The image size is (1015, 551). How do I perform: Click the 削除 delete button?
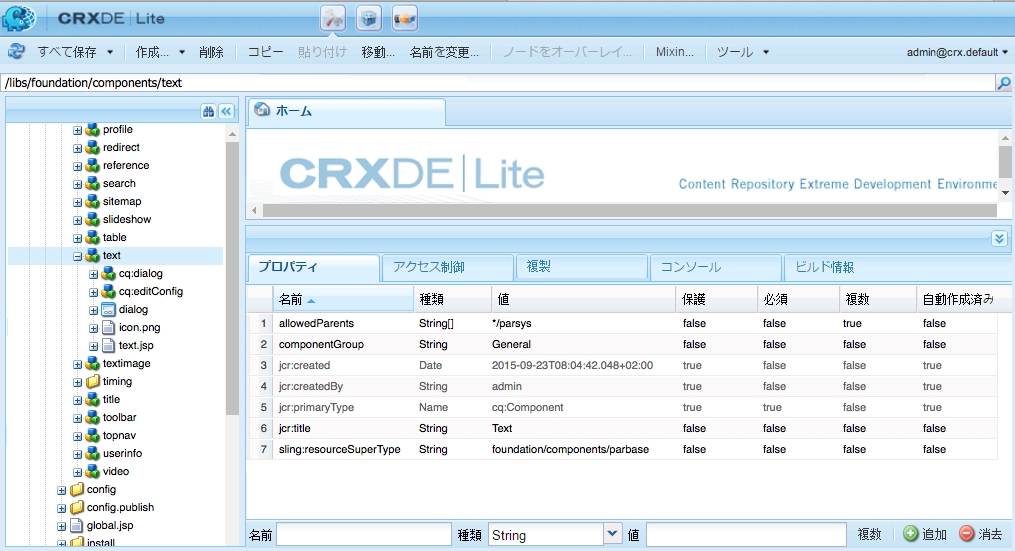211,52
